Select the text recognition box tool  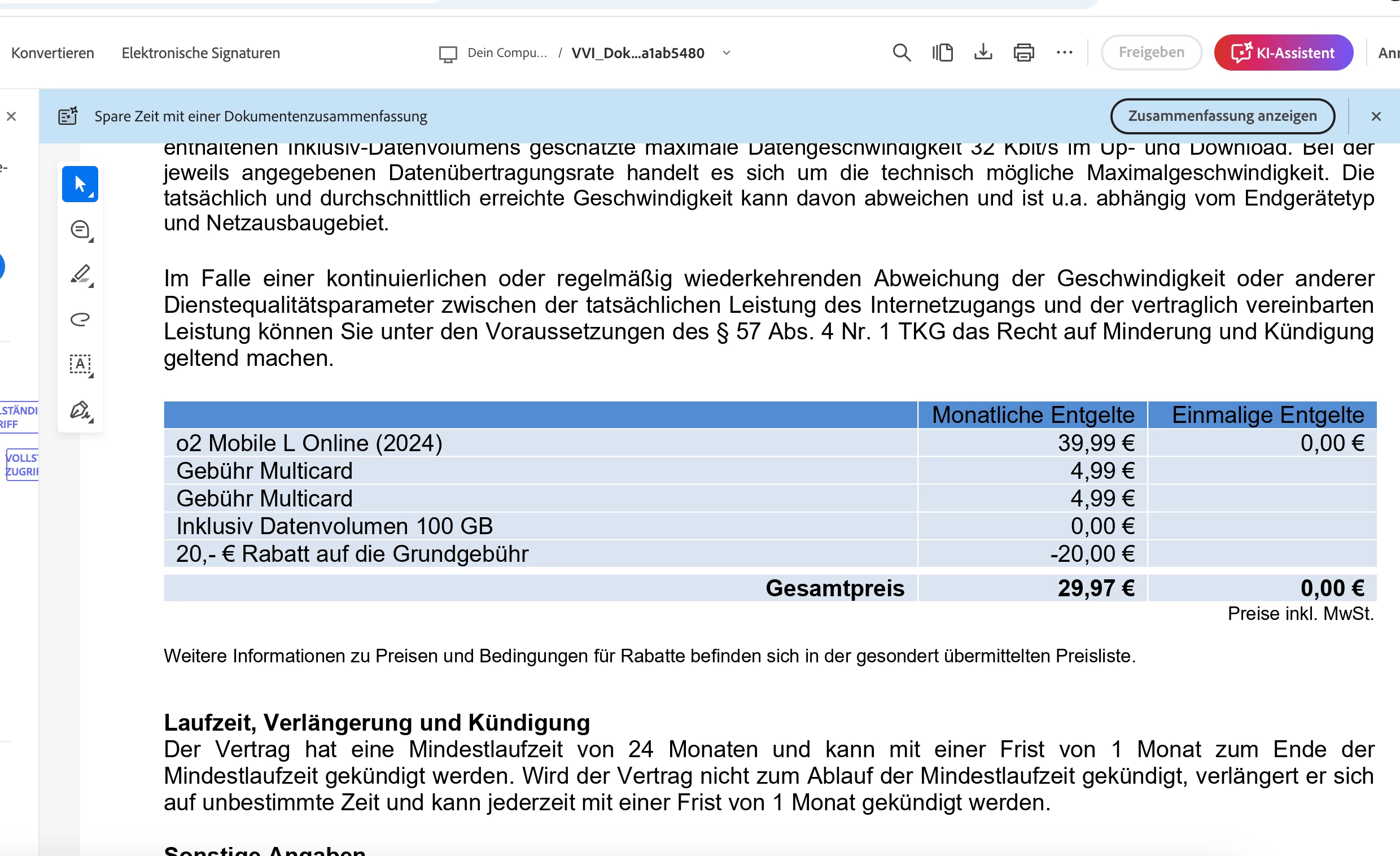[x=80, y=364]
